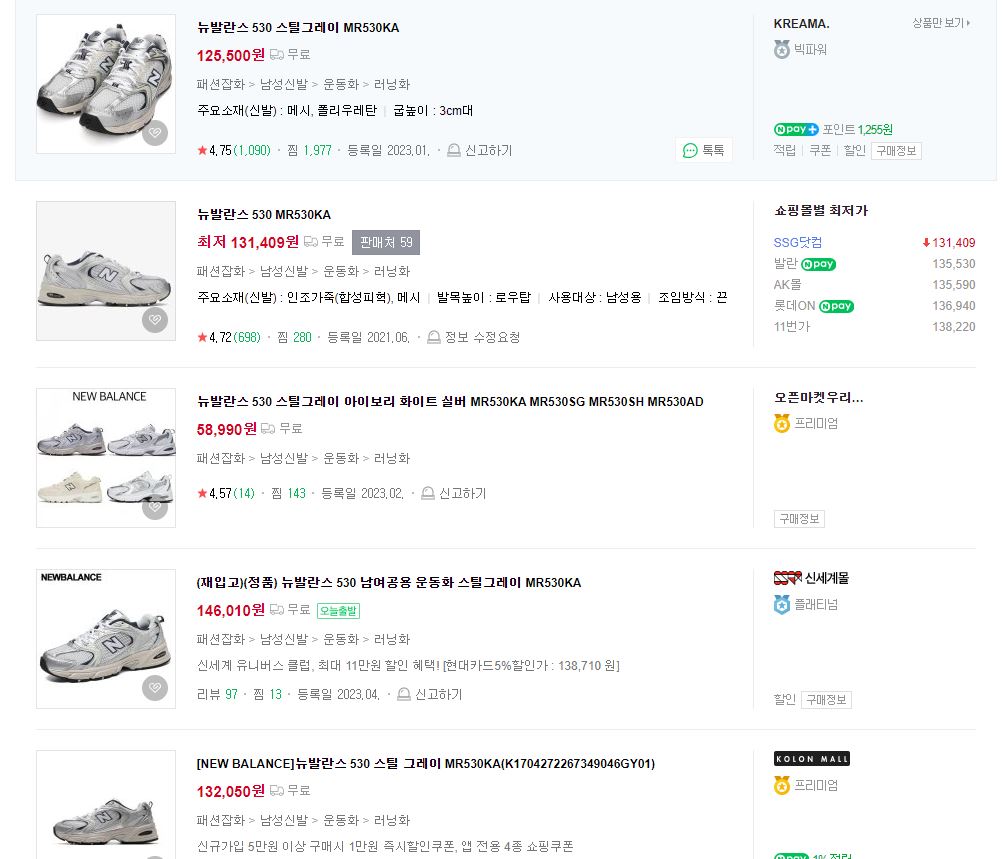Open the SSG닷컴 lowest price link
The height and width of the screenshot is (859, 1005).
pos(797,242)
